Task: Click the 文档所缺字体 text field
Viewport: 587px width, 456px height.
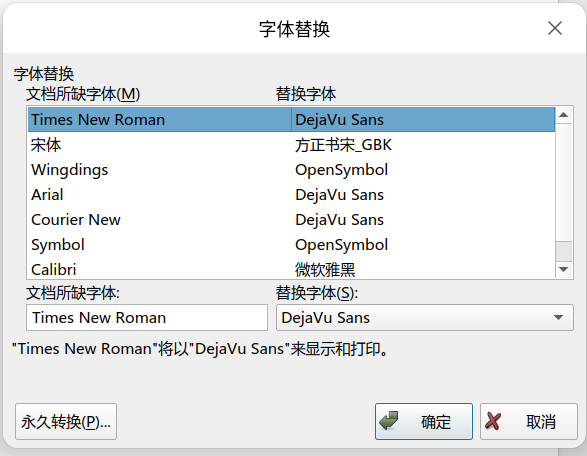Action: [x=147, y=317]
